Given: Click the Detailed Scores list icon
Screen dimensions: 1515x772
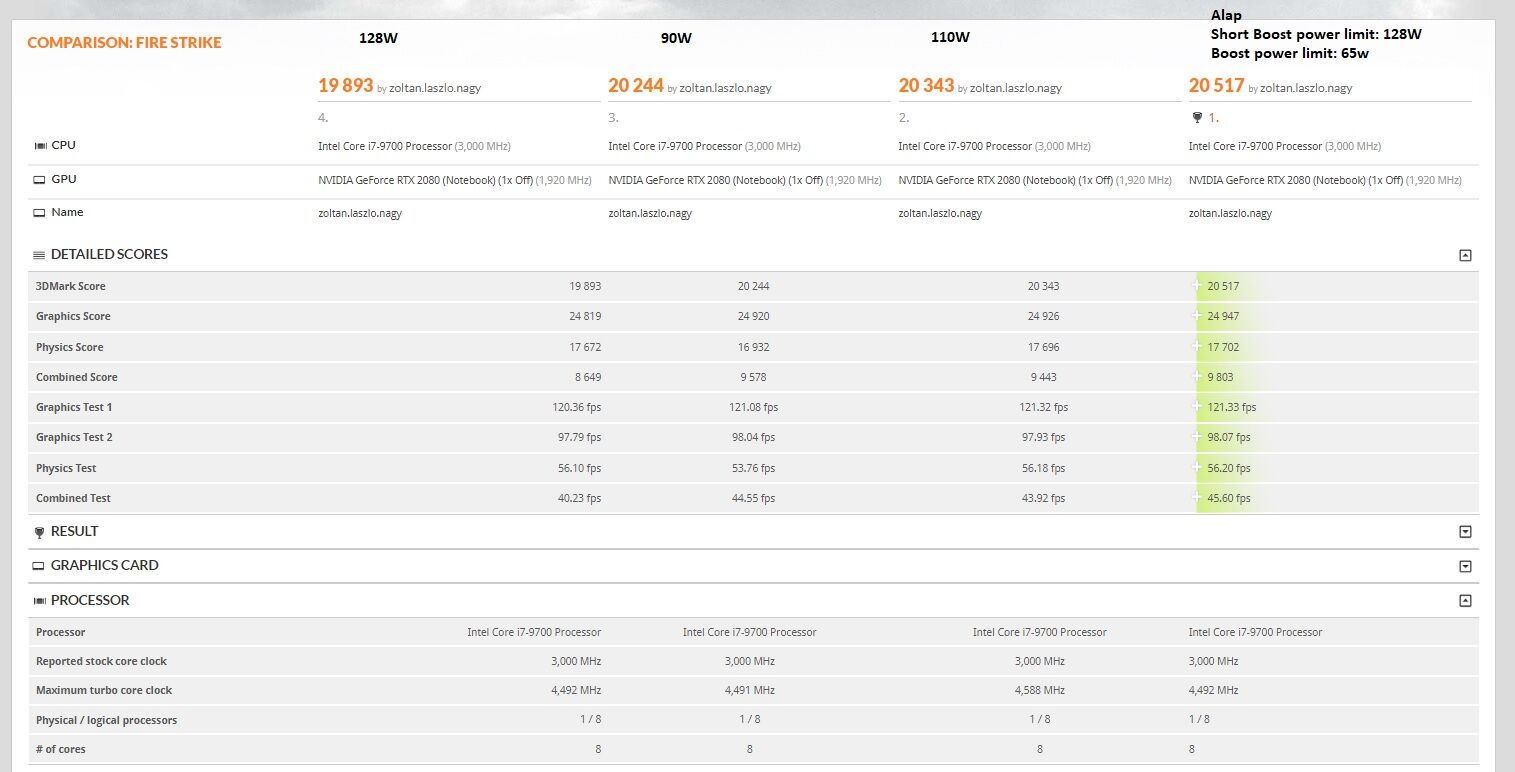Looking at the screenshot, I should (x=40, y=255).
